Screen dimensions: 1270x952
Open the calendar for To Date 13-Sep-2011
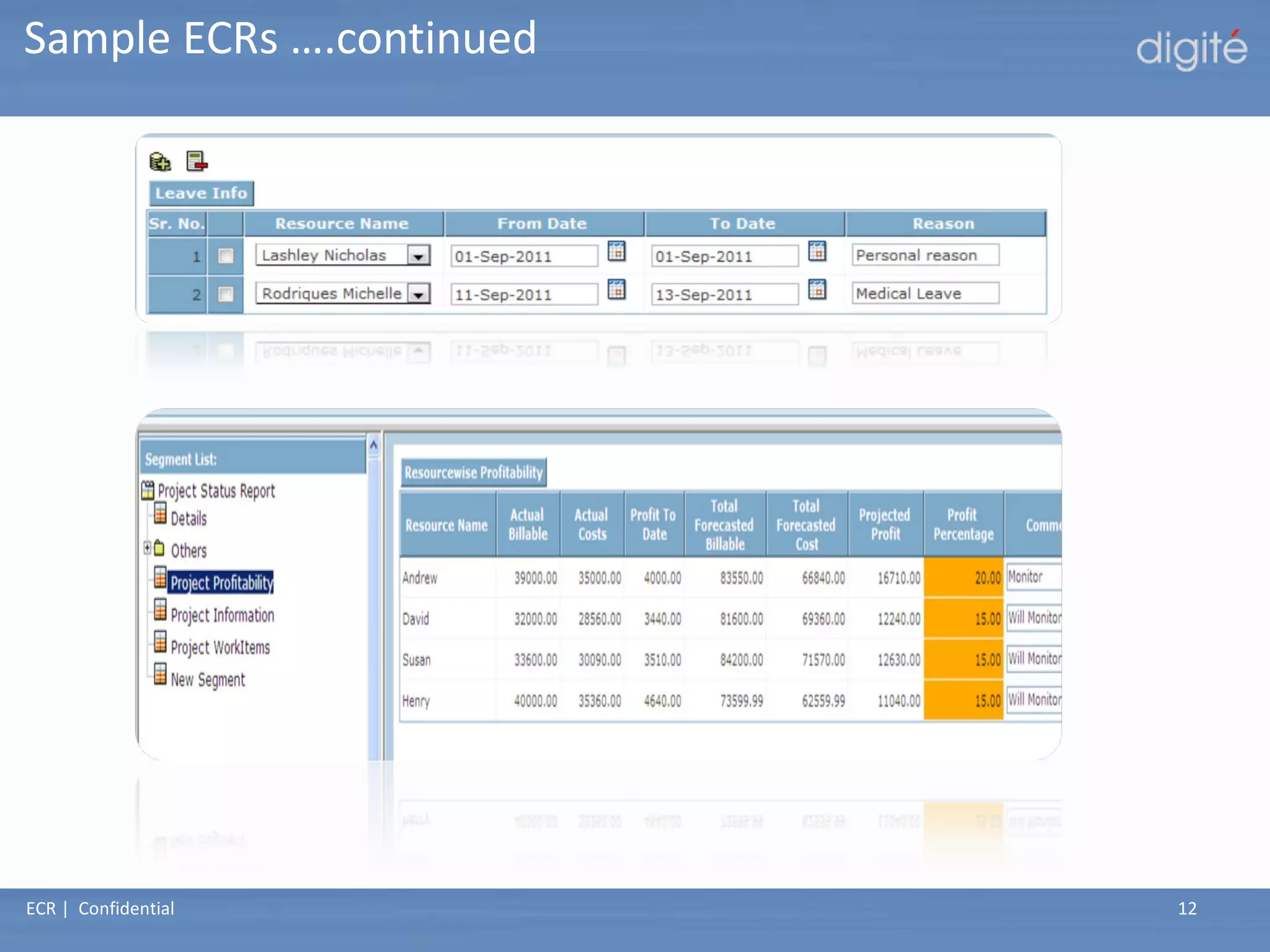coord(817,289)
